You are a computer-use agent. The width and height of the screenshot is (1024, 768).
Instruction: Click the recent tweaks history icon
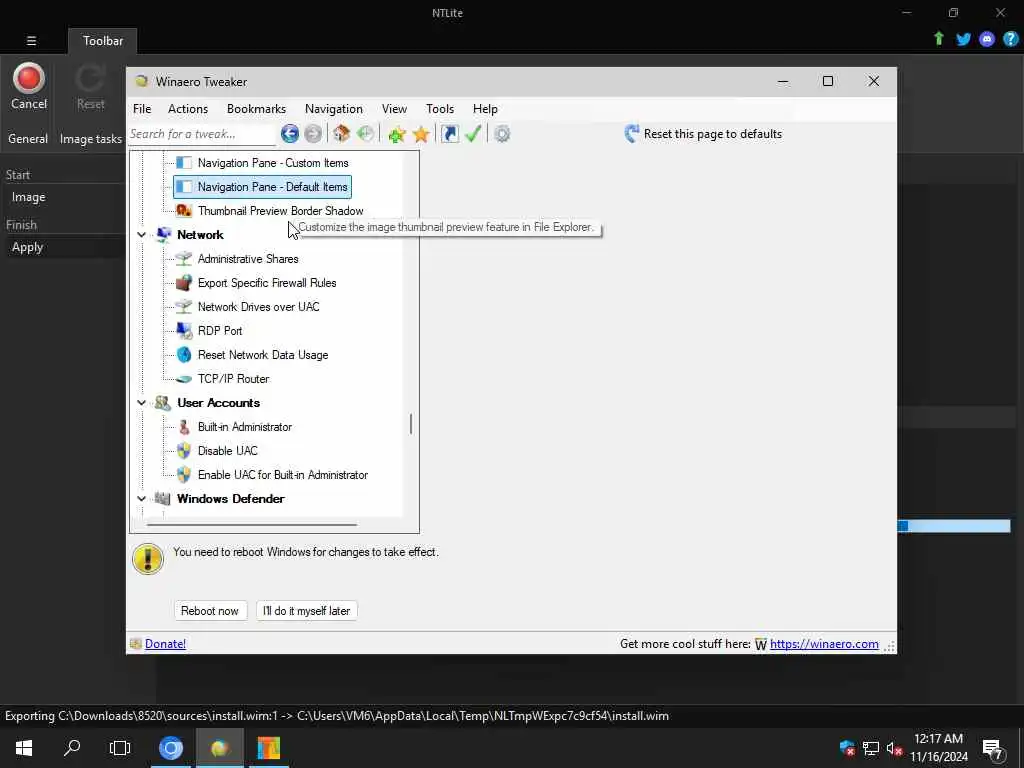click(366, 134)
